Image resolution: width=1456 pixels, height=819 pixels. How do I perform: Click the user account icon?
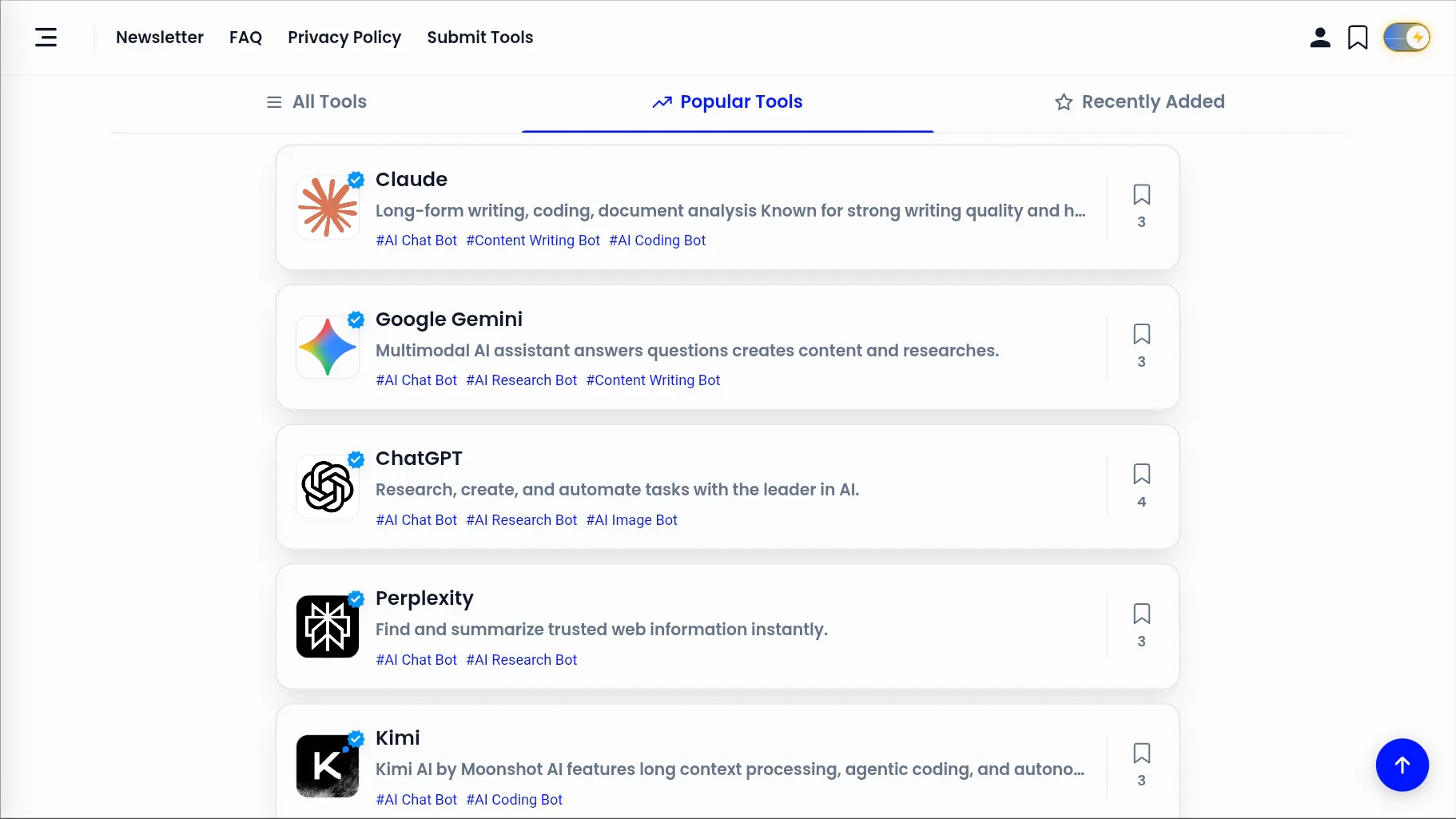tap(1320, 38)
